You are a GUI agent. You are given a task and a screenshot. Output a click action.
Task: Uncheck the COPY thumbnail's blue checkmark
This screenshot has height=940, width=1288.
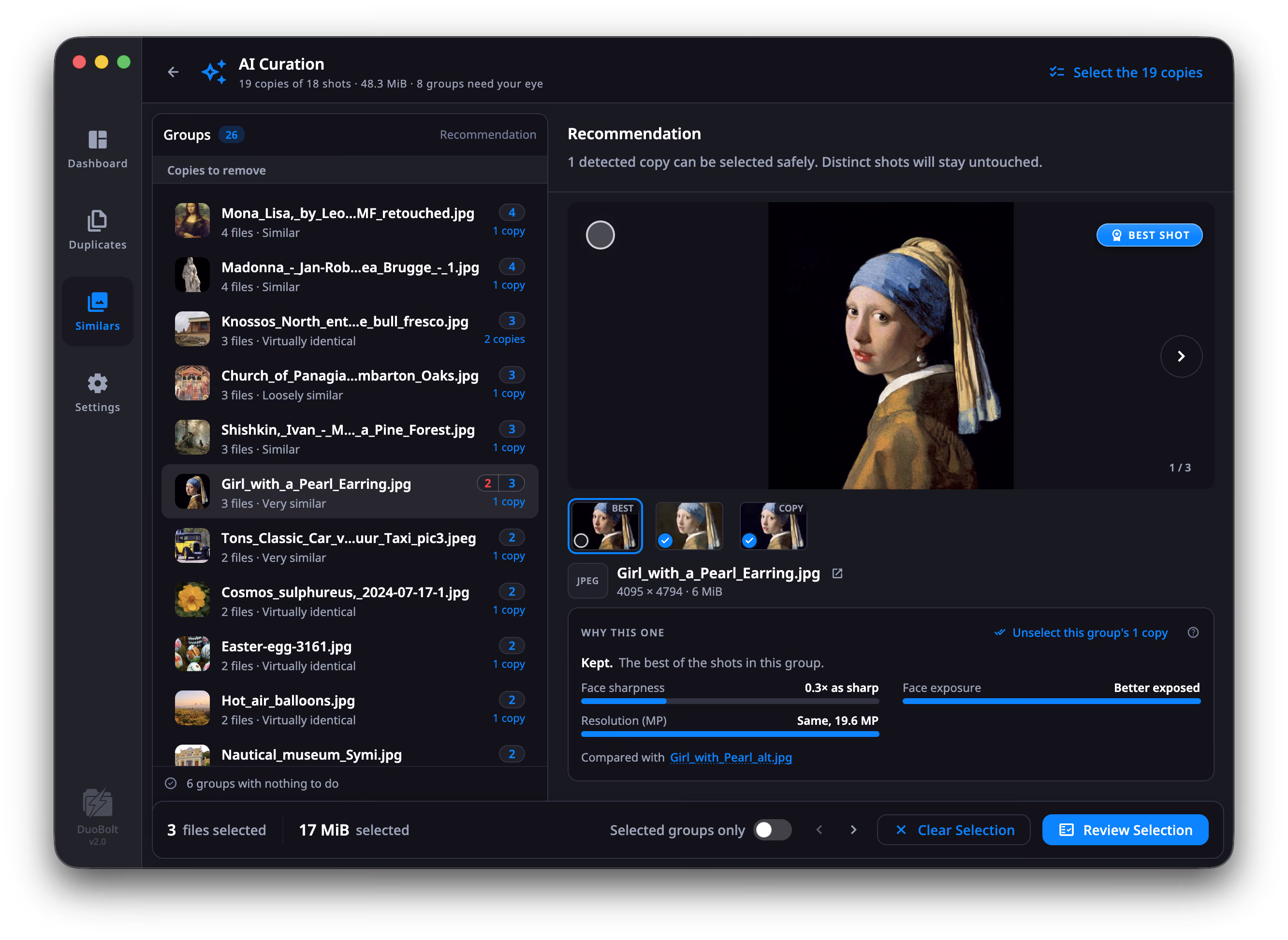pos(749,541)
